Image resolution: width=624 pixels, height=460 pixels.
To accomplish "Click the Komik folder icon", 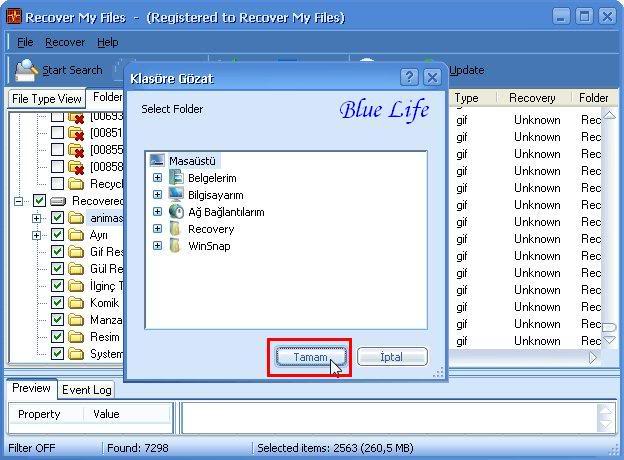I will (76, 303).
